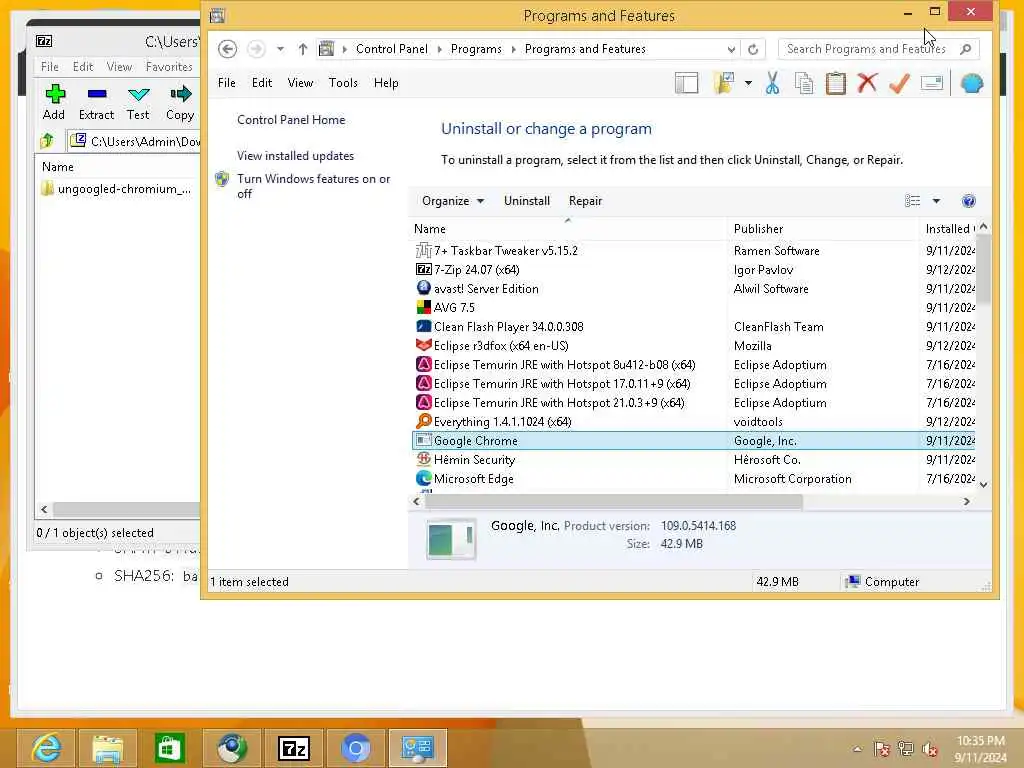Select the Google Chrome entry
The image size is (1024, 768).
coord(694,441)
